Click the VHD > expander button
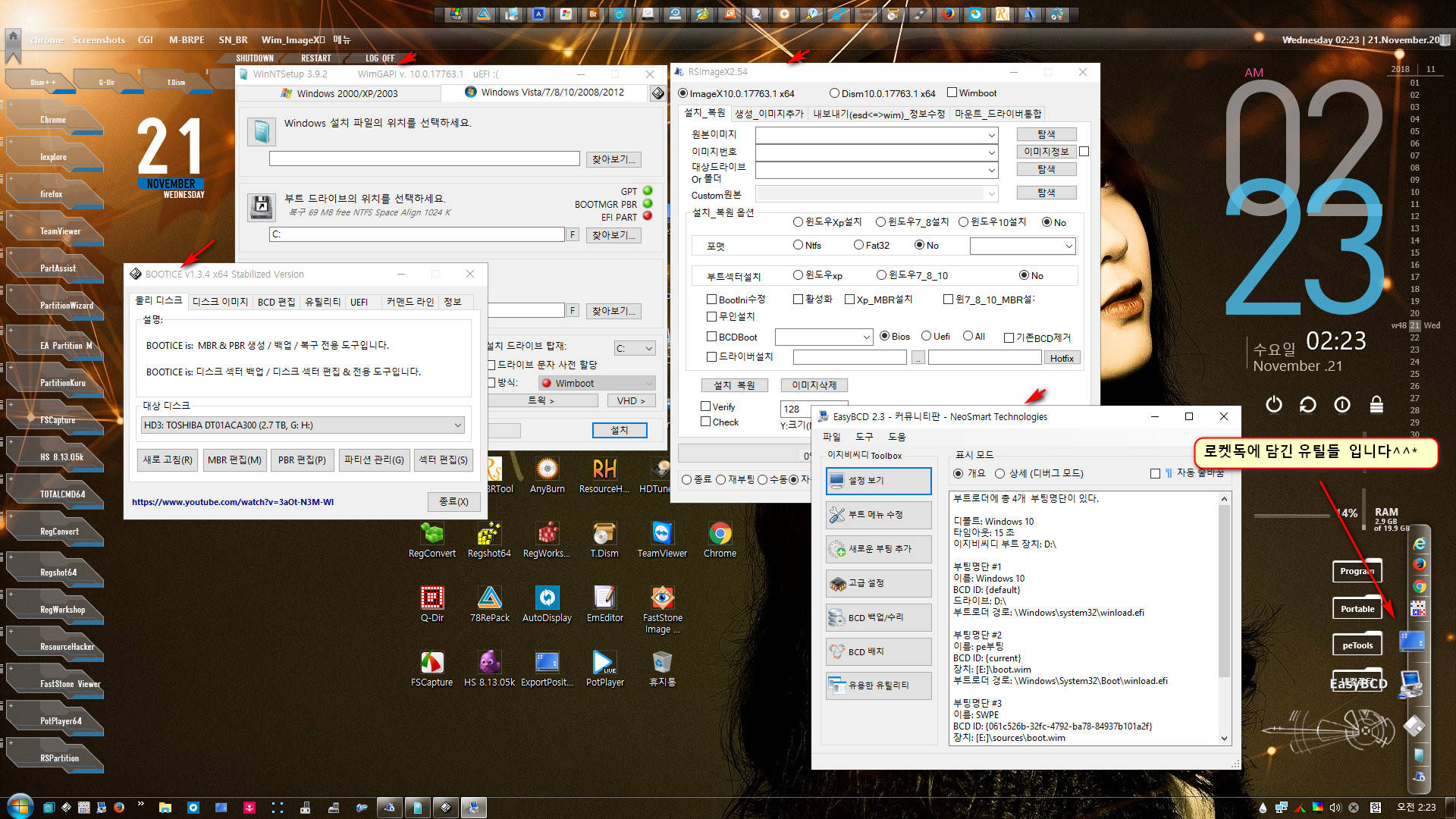This screenshot has width=1456, height=819. 631,400
